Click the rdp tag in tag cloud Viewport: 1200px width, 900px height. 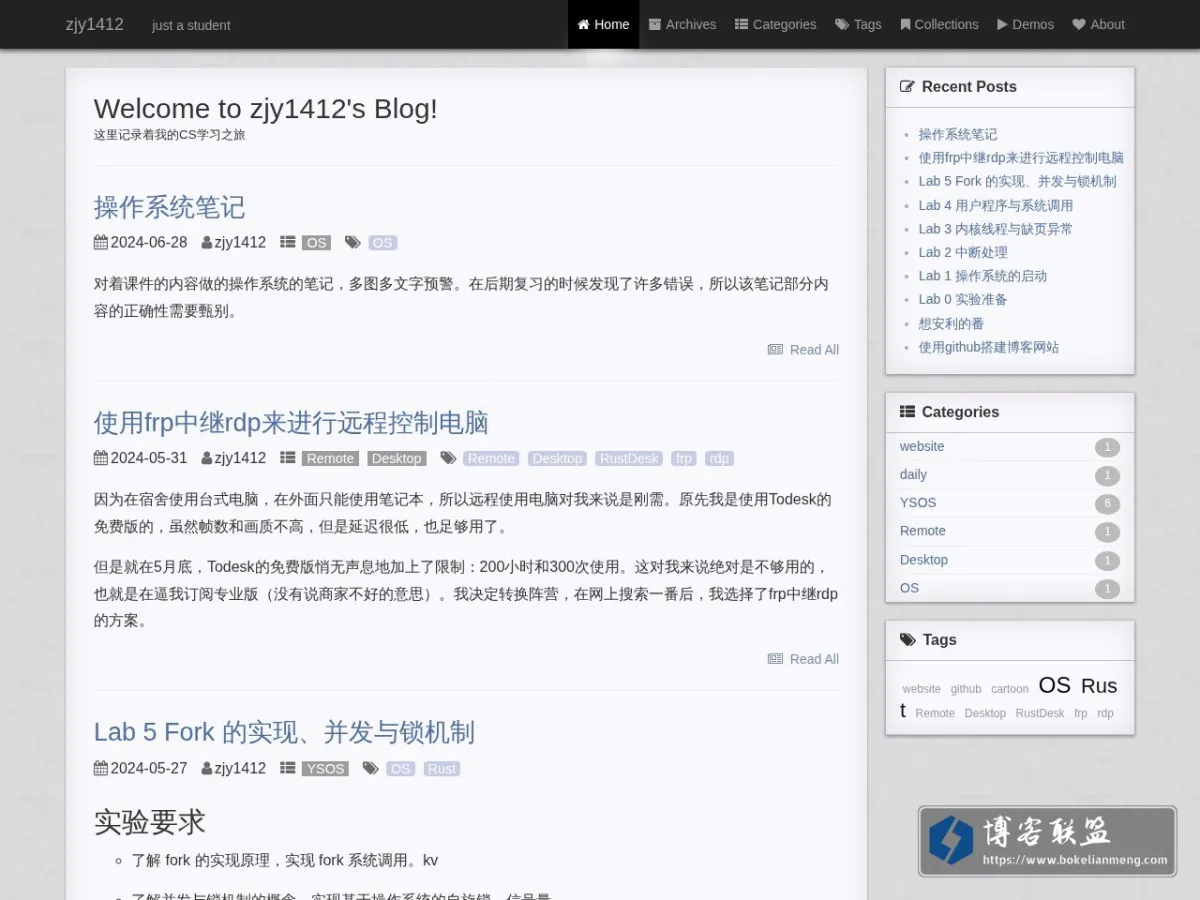(1105, 713)
